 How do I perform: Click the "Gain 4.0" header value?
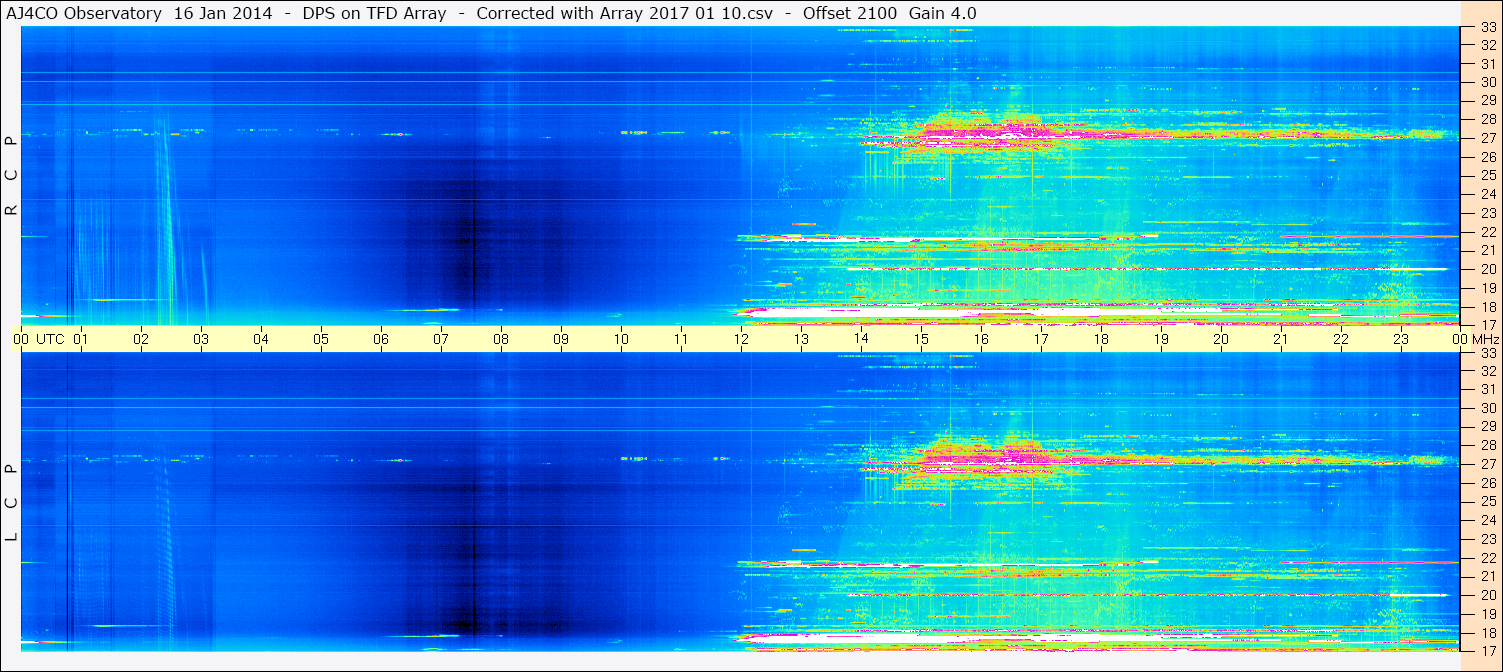click(943, 13)
